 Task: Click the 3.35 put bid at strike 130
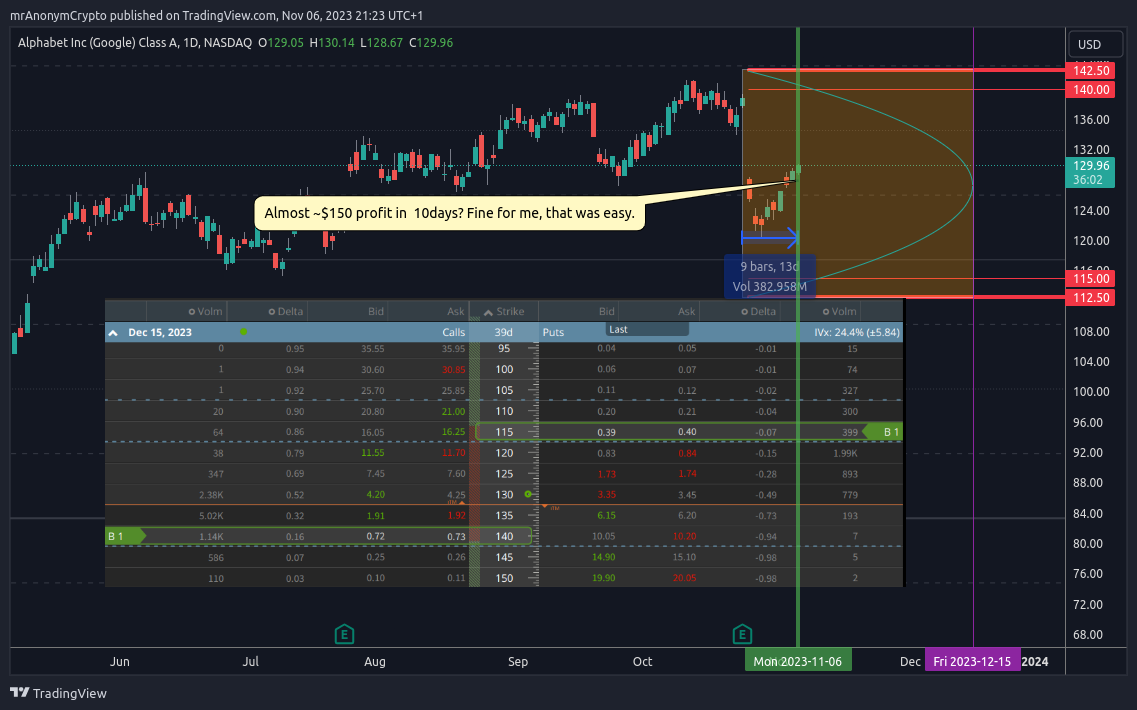pyautogui.click(x=606, y=495)
